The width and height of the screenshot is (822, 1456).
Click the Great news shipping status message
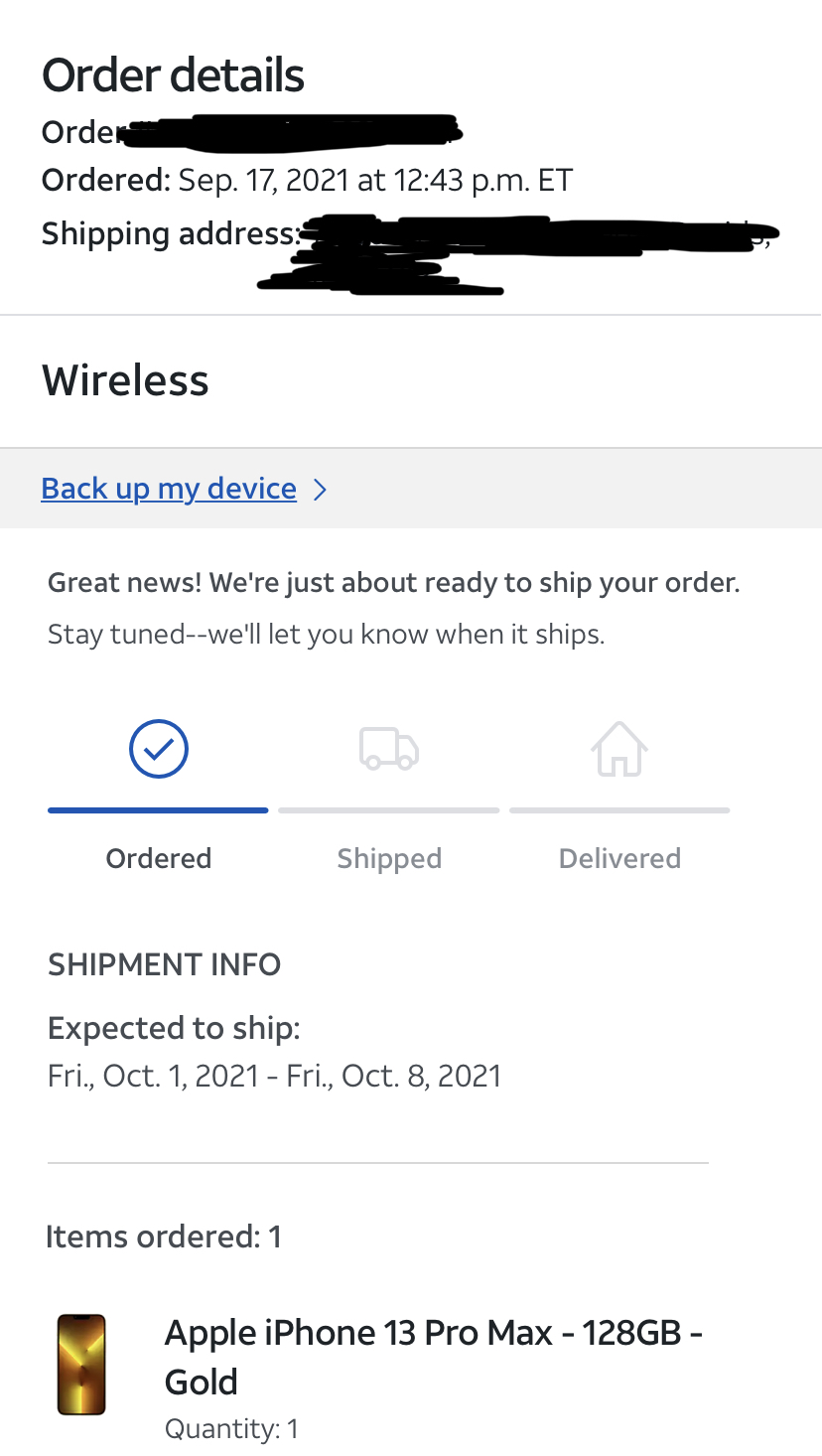pyautogui.click(x=394, y=583)
